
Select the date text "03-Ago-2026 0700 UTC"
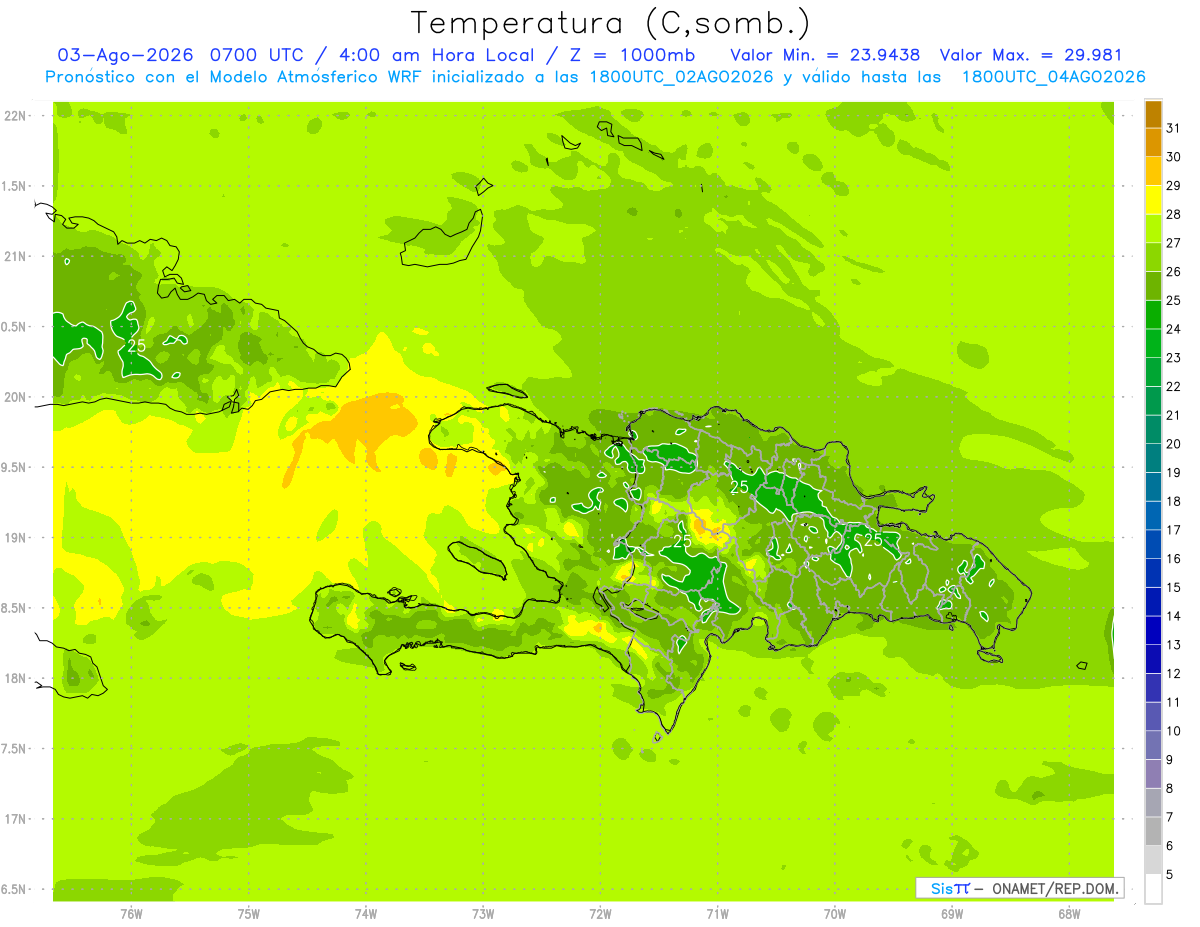[179, 55]
